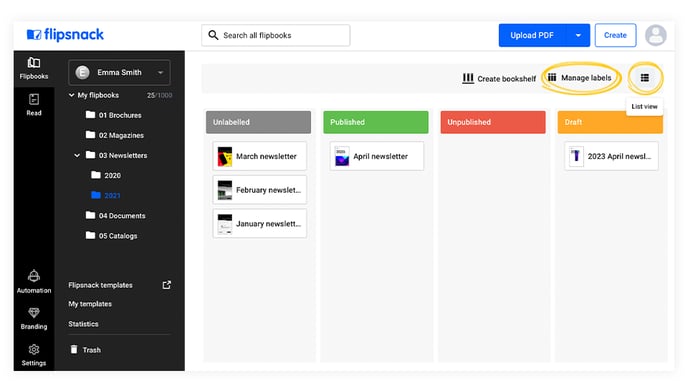This screenshot has height=391, width=688.
Task: Click the Trash bin icon
Action: click(x=74, y=349)
